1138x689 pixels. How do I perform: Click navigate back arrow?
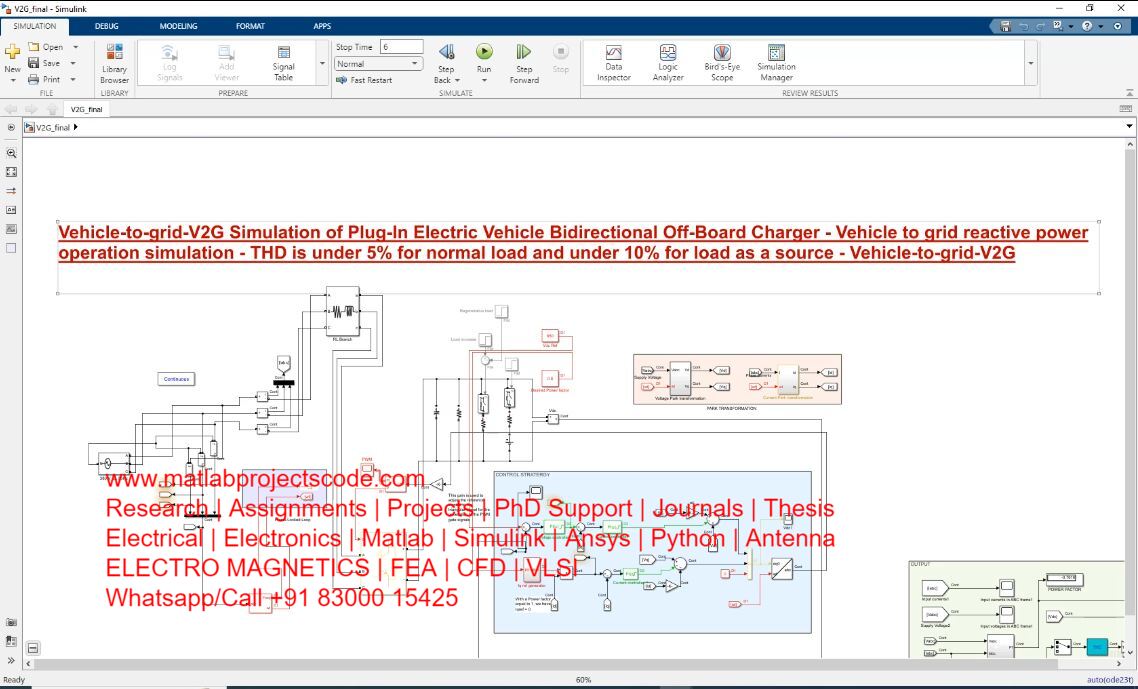pyautogui.click(x=11, y=110)
